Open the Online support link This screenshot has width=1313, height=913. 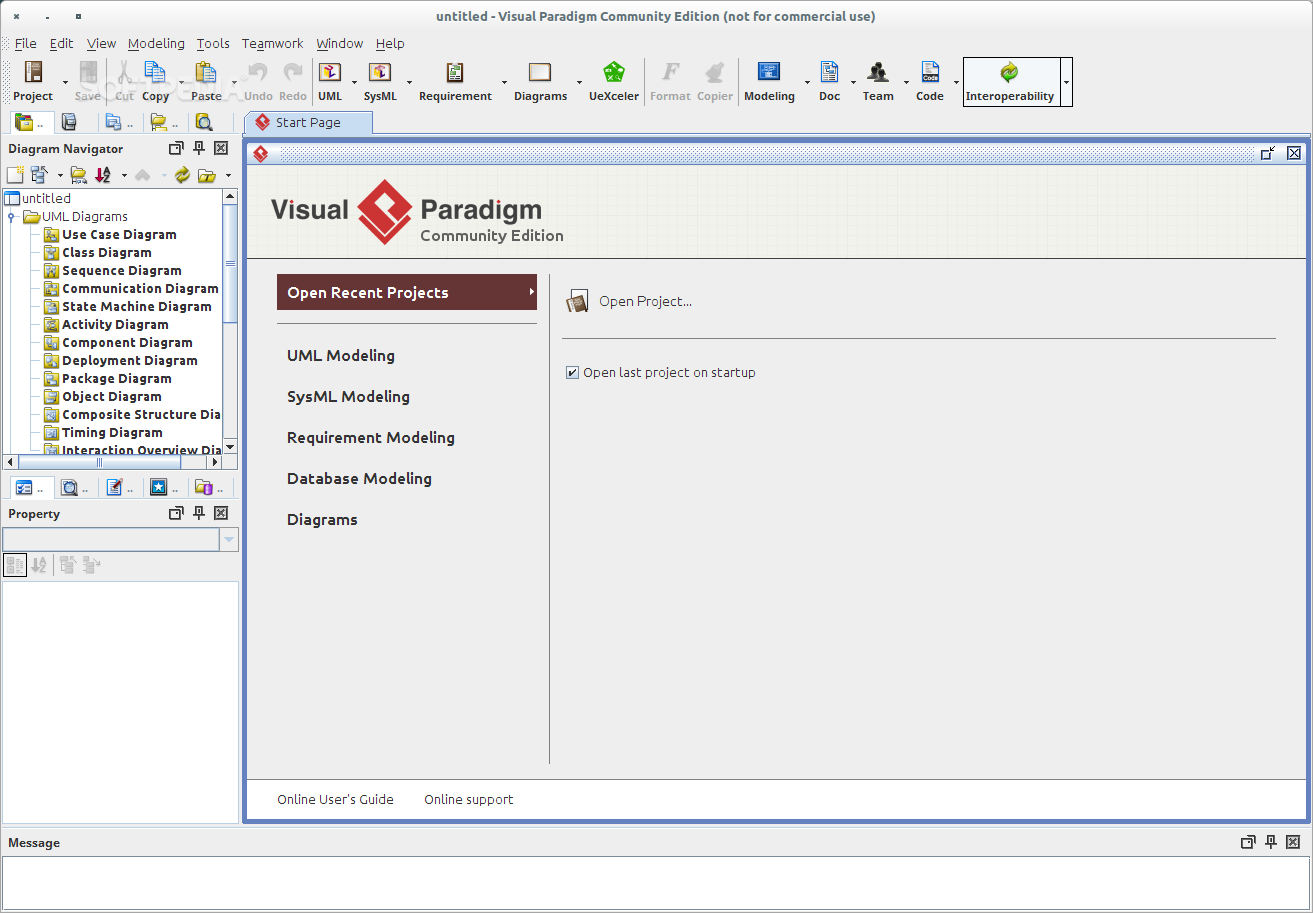coord(468,800)
